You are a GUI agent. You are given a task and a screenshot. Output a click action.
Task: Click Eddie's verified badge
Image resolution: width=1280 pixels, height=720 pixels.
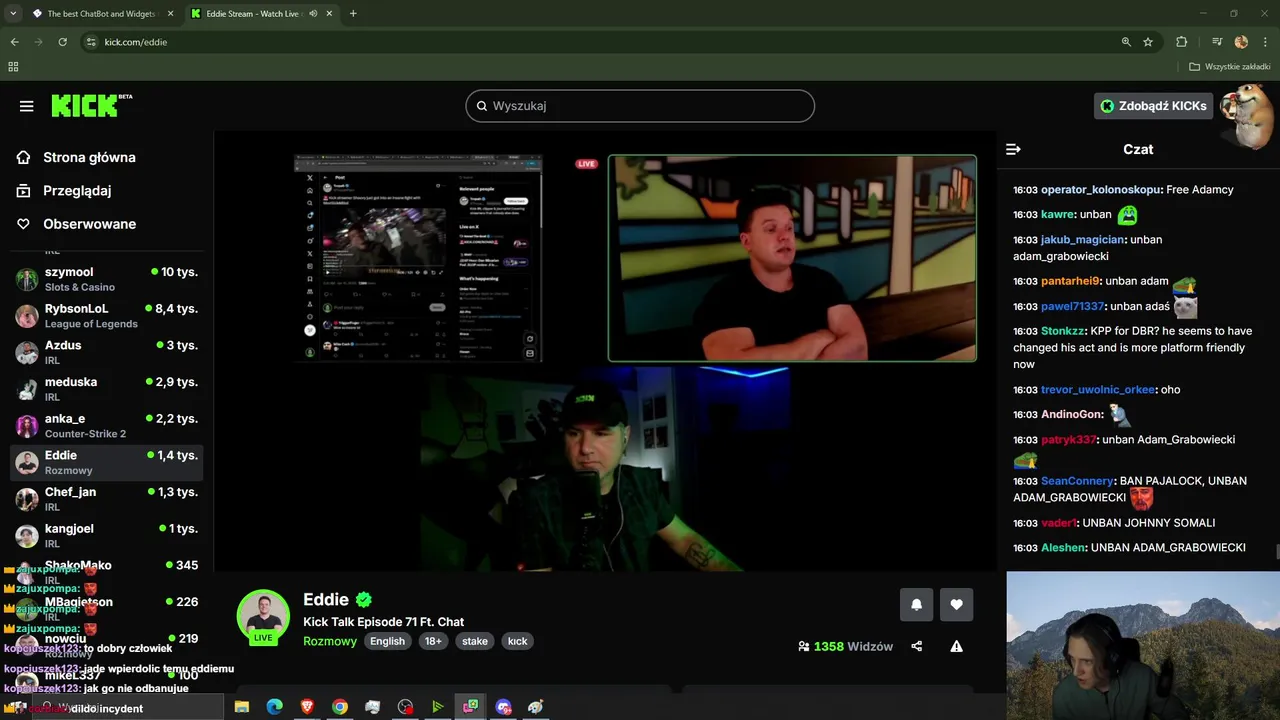[364, 599]
